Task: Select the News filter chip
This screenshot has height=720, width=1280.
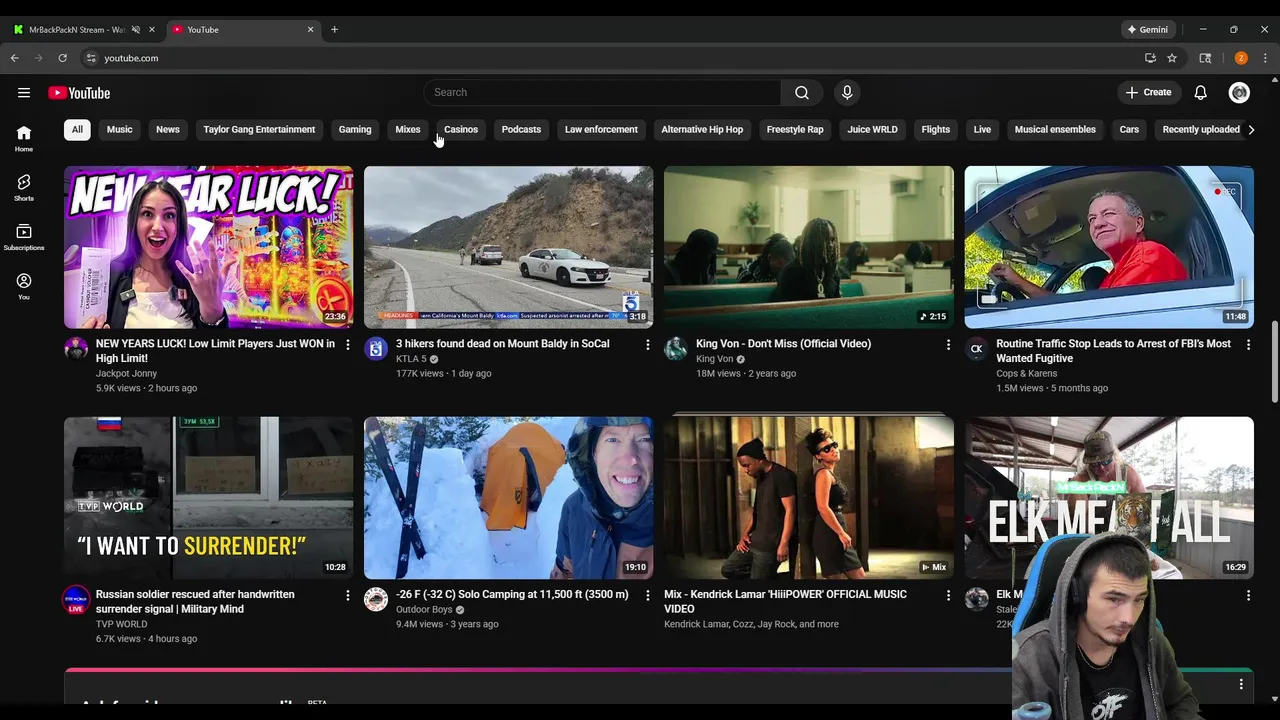Action: pos(168,129)
